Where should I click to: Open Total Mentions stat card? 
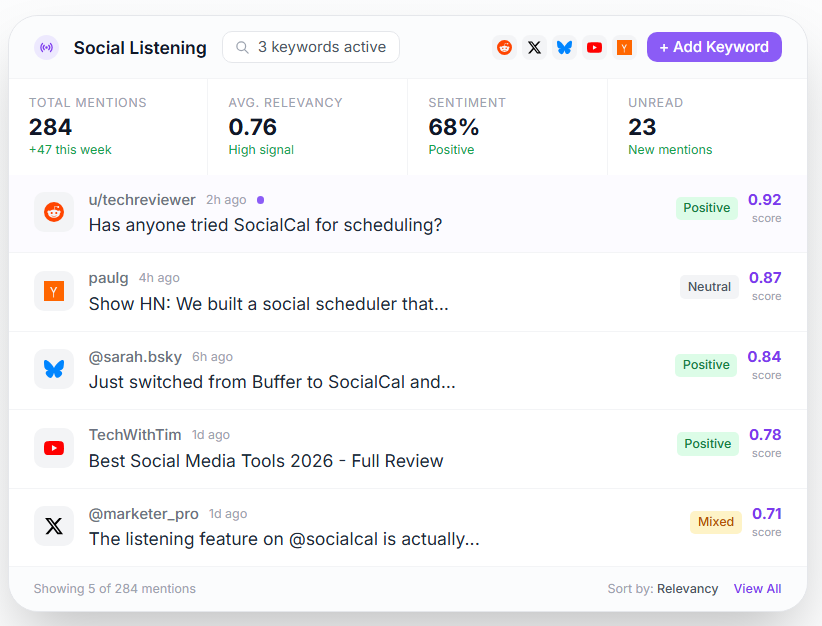click(x=108, y=127)
